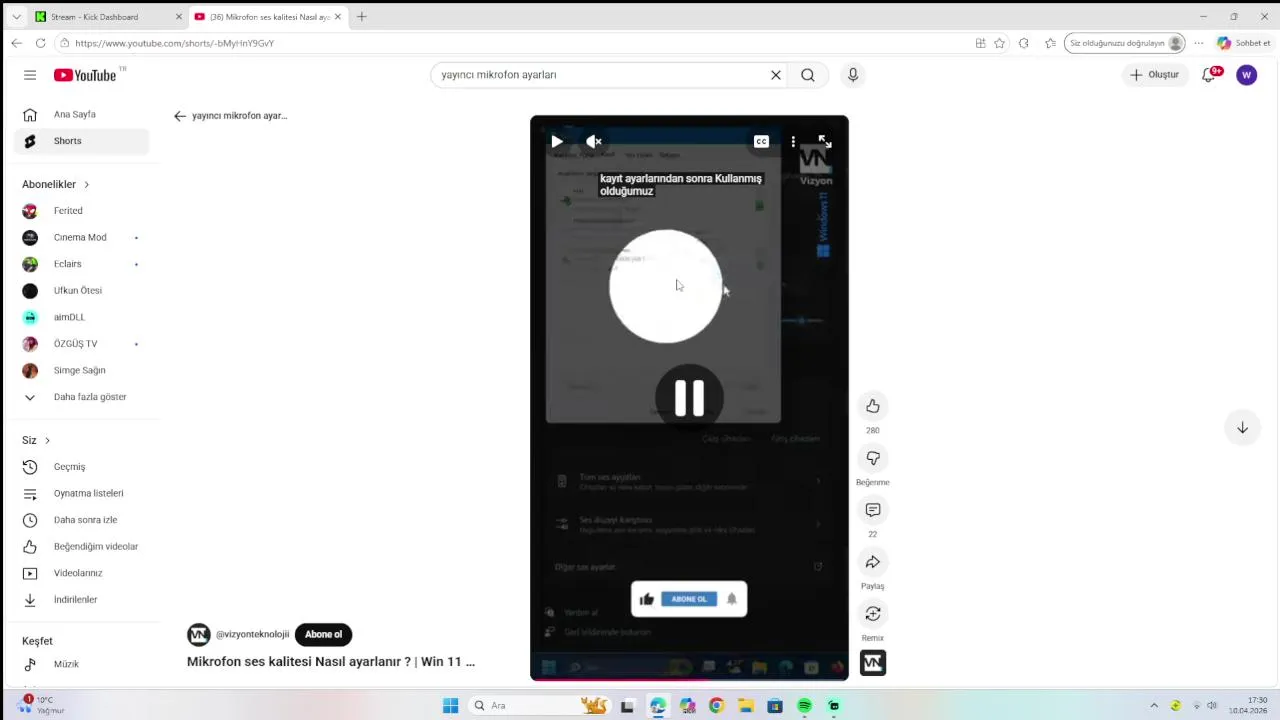Open the Siz olduğunuzu doğrulayın profile button
Viewport: 1280px width, 720px height.
coord(1126,43)
